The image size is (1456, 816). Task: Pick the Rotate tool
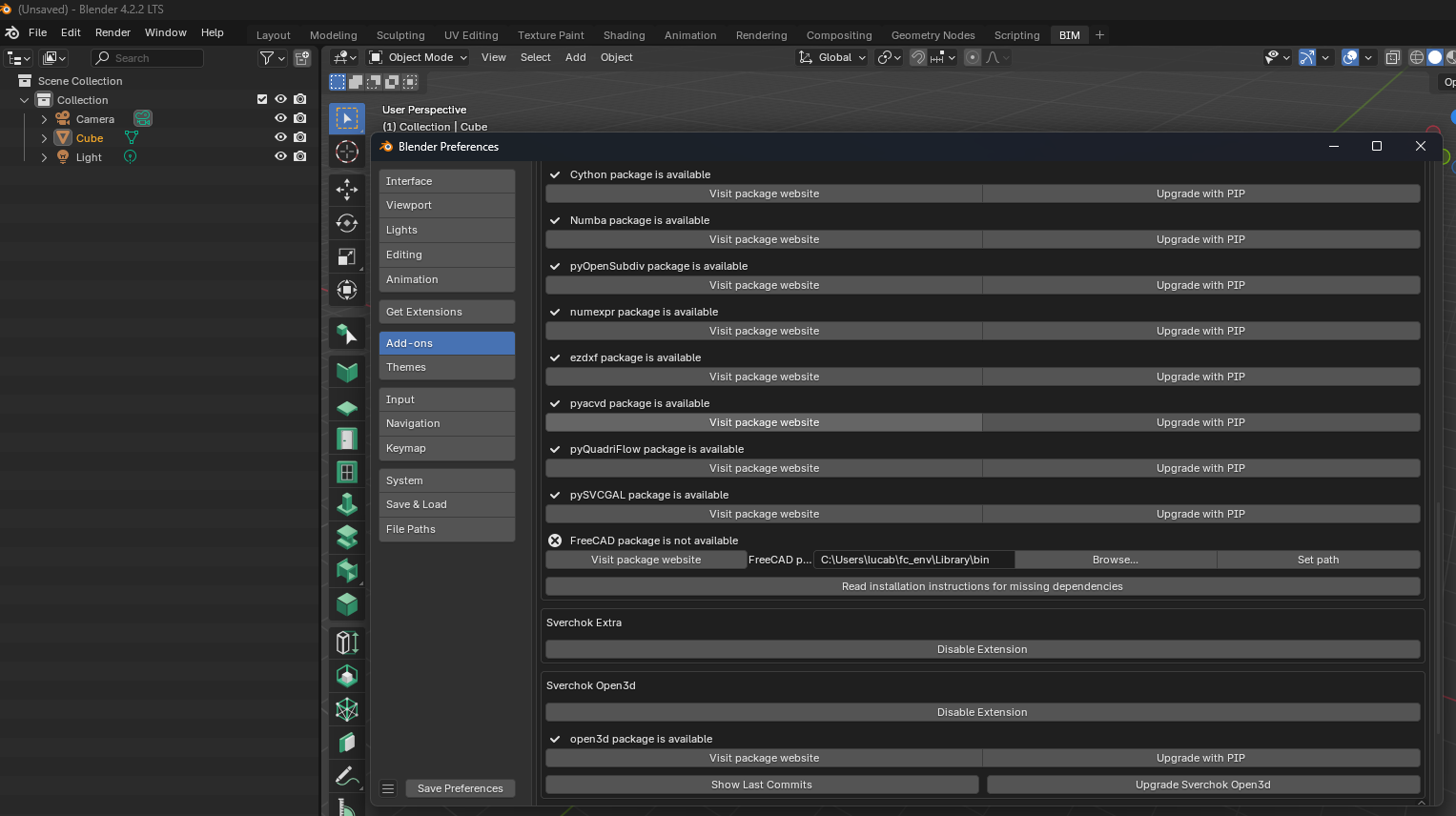point(347,223)
